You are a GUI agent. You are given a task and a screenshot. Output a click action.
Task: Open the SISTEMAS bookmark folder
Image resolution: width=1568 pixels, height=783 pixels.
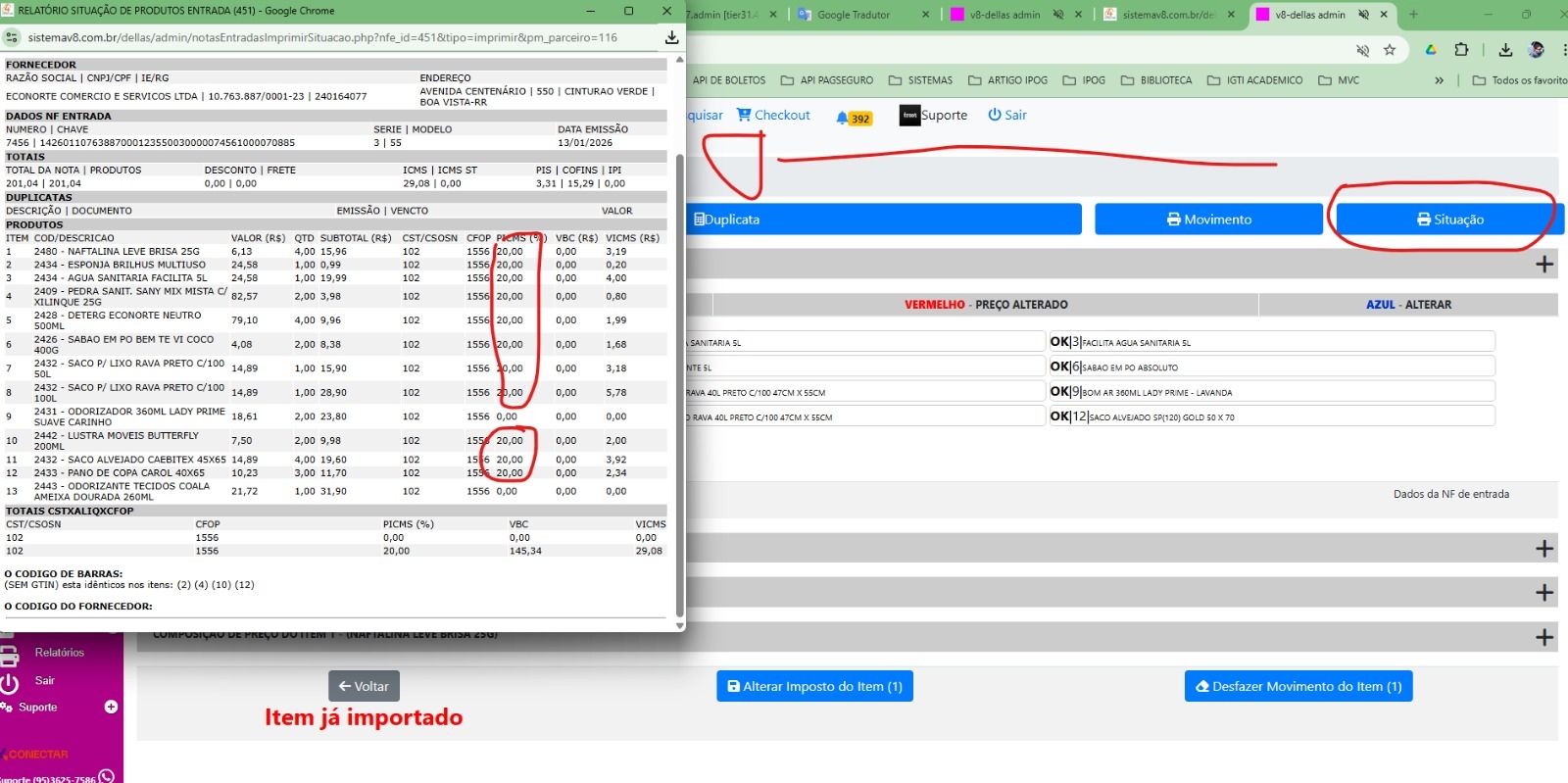click(920, 80)
